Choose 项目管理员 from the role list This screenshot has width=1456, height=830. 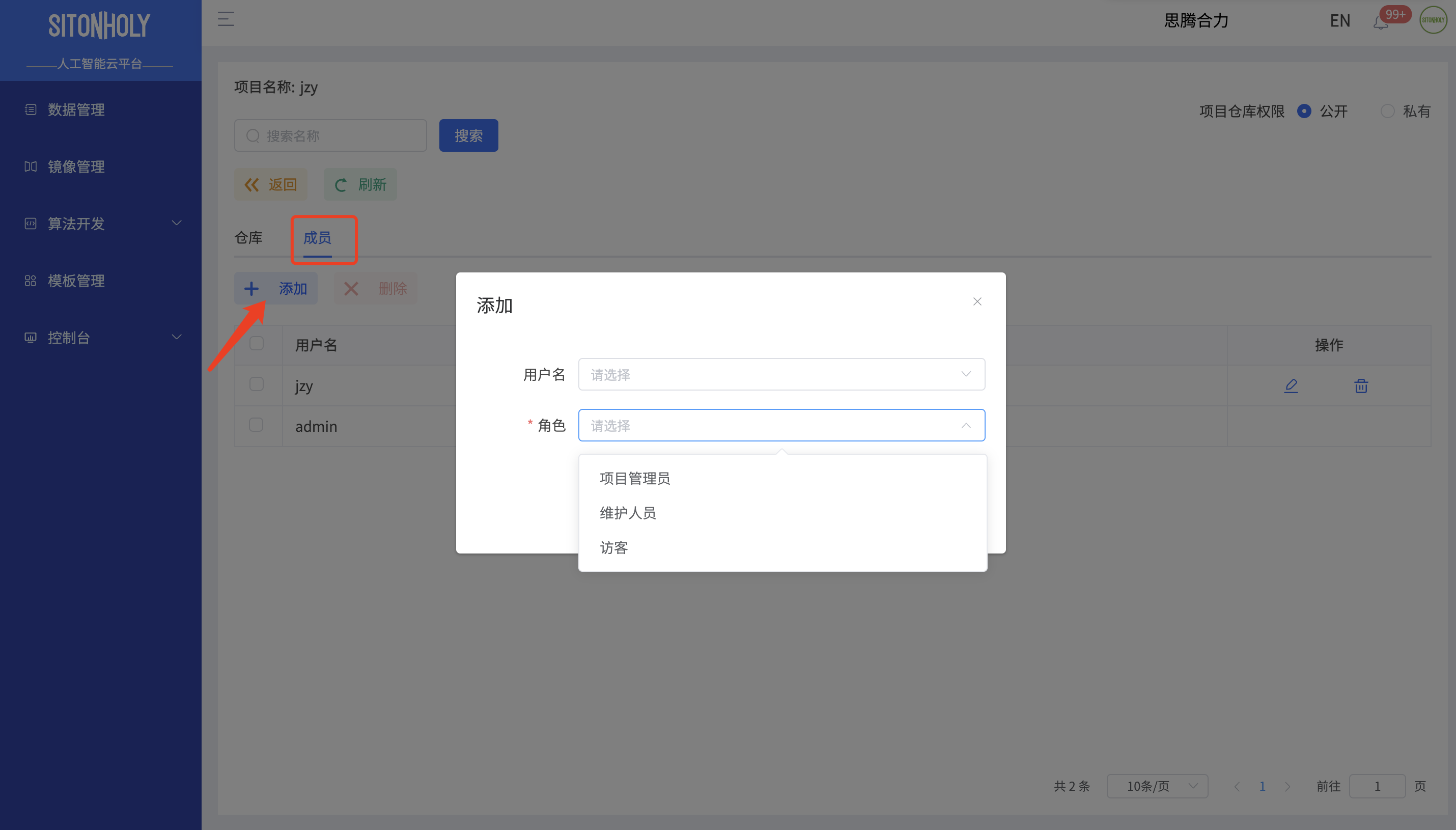point(782,478)
